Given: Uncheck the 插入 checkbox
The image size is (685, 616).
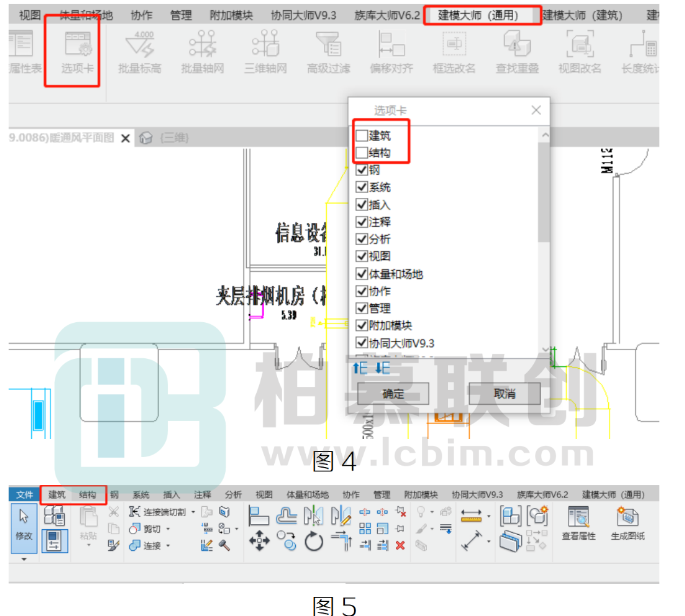Looking at the screenshot, I should click(x=361, y=204).
